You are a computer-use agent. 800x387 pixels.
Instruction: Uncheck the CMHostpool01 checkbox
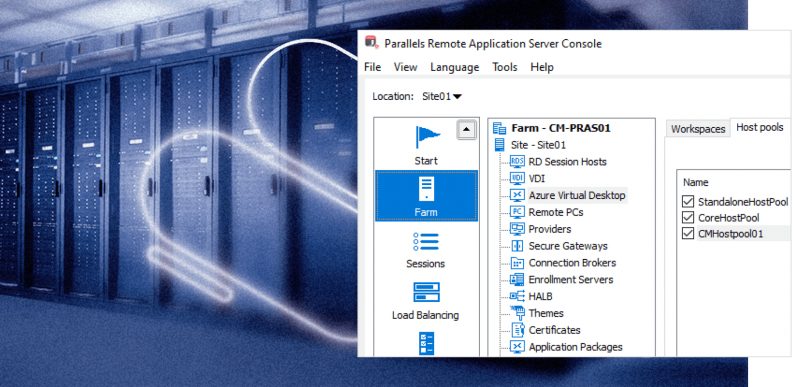pyautogui.click(x=688, y=234)
